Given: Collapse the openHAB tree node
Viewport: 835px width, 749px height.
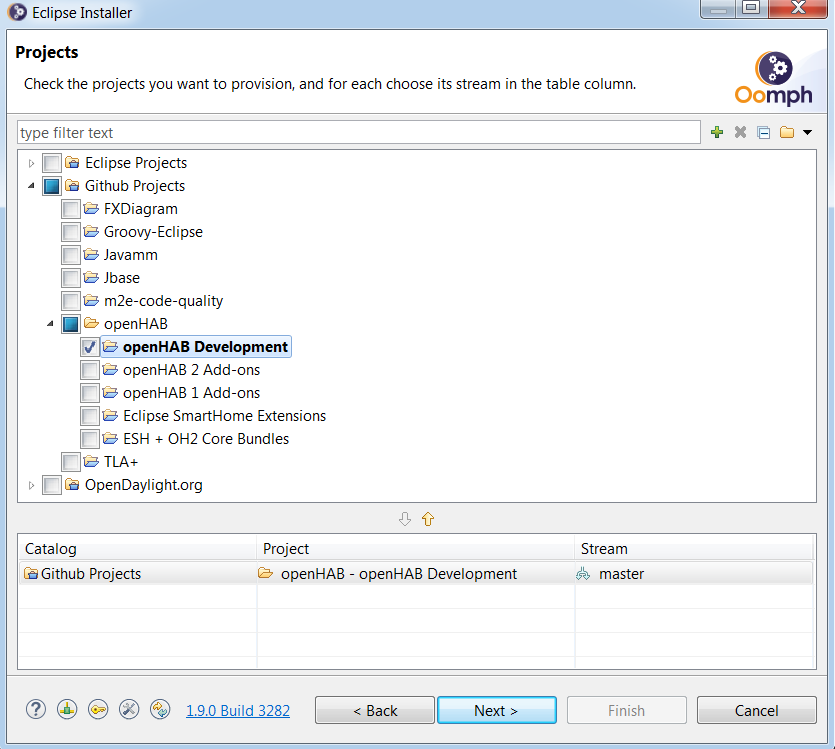Looking at the screenshot, I should 51,324.
